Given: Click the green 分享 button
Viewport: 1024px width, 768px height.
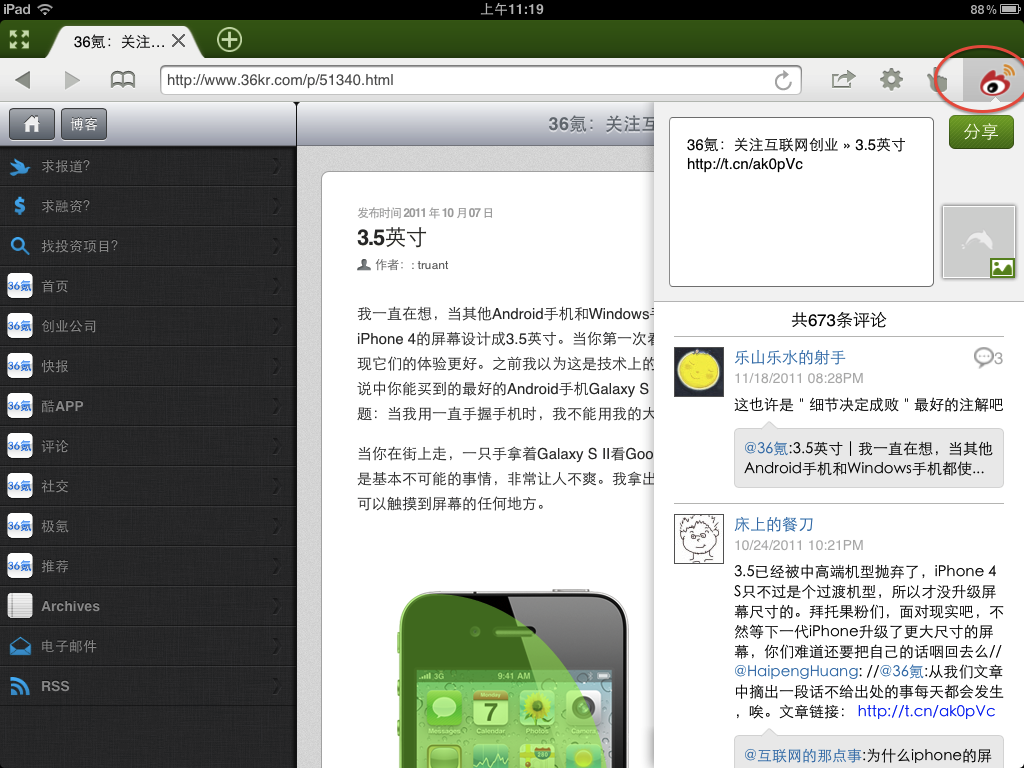Looking at the screenshot, I should pyautogui.click(x=981, y=132).
